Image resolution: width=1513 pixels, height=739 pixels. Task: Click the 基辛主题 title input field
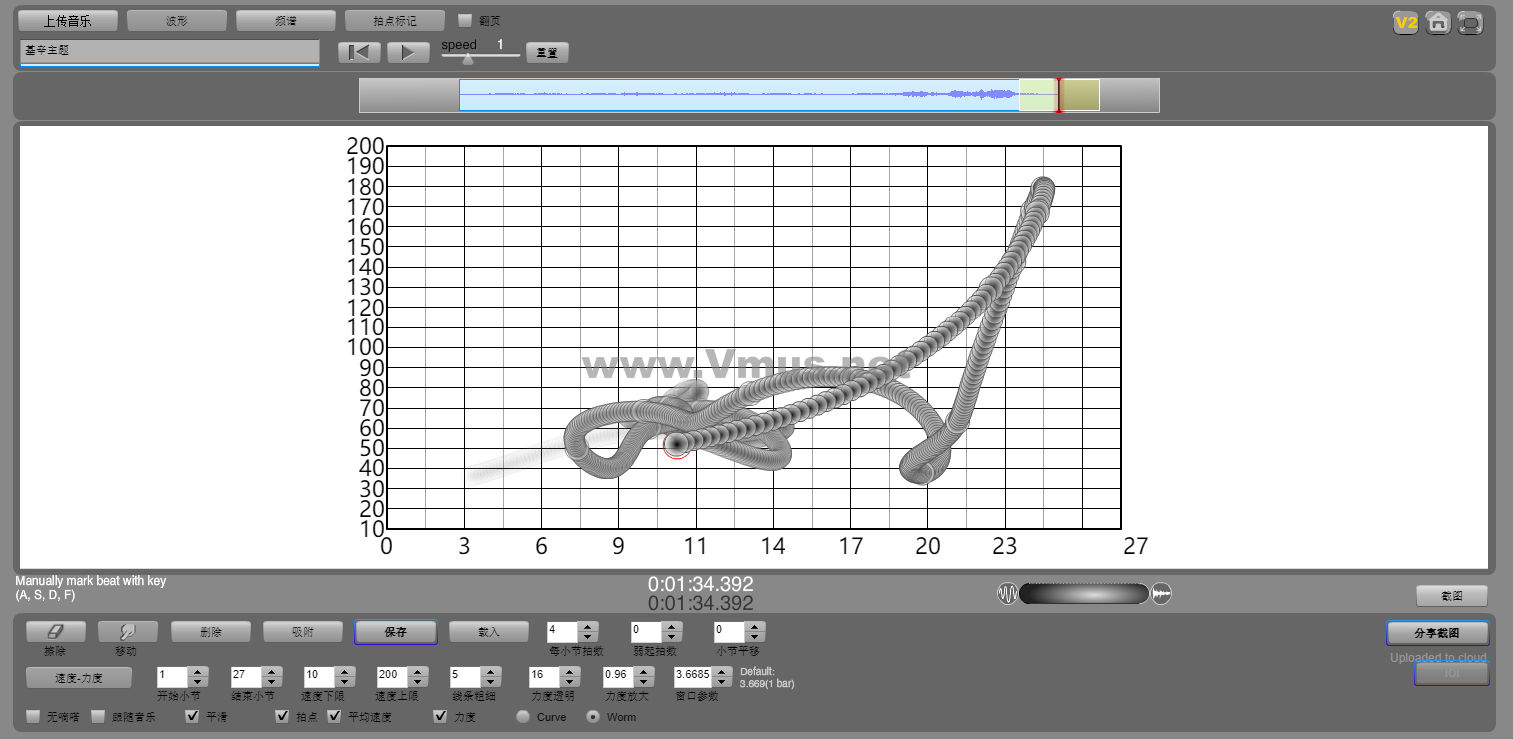click(x=169, y=51)
